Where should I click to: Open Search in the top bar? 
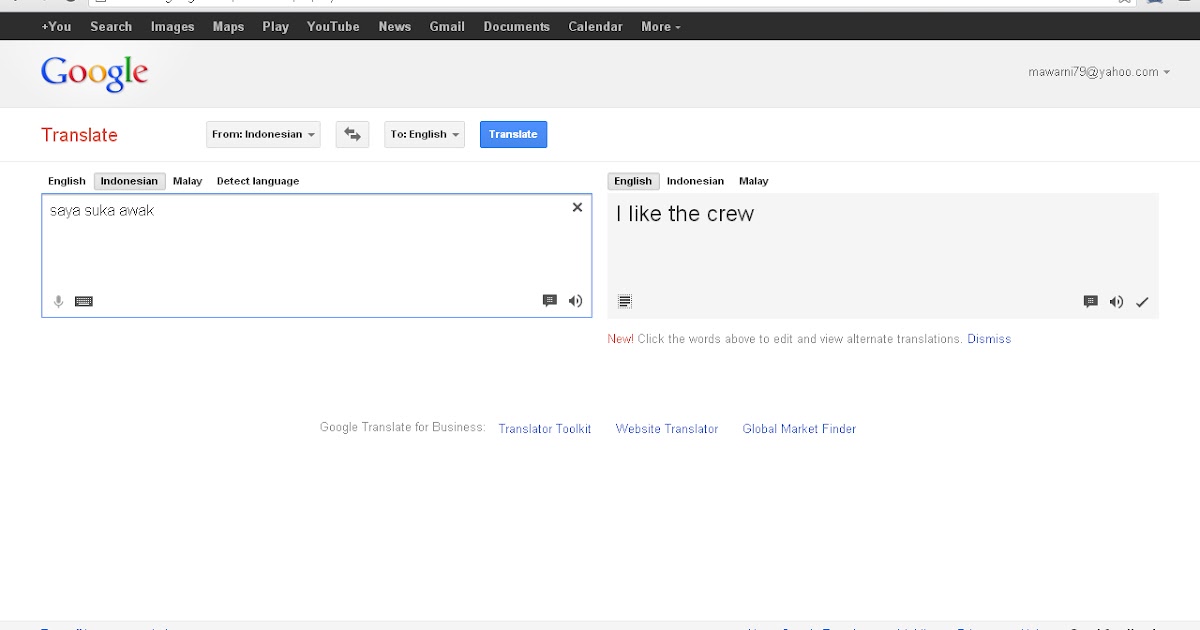click(x=111, y=26)
